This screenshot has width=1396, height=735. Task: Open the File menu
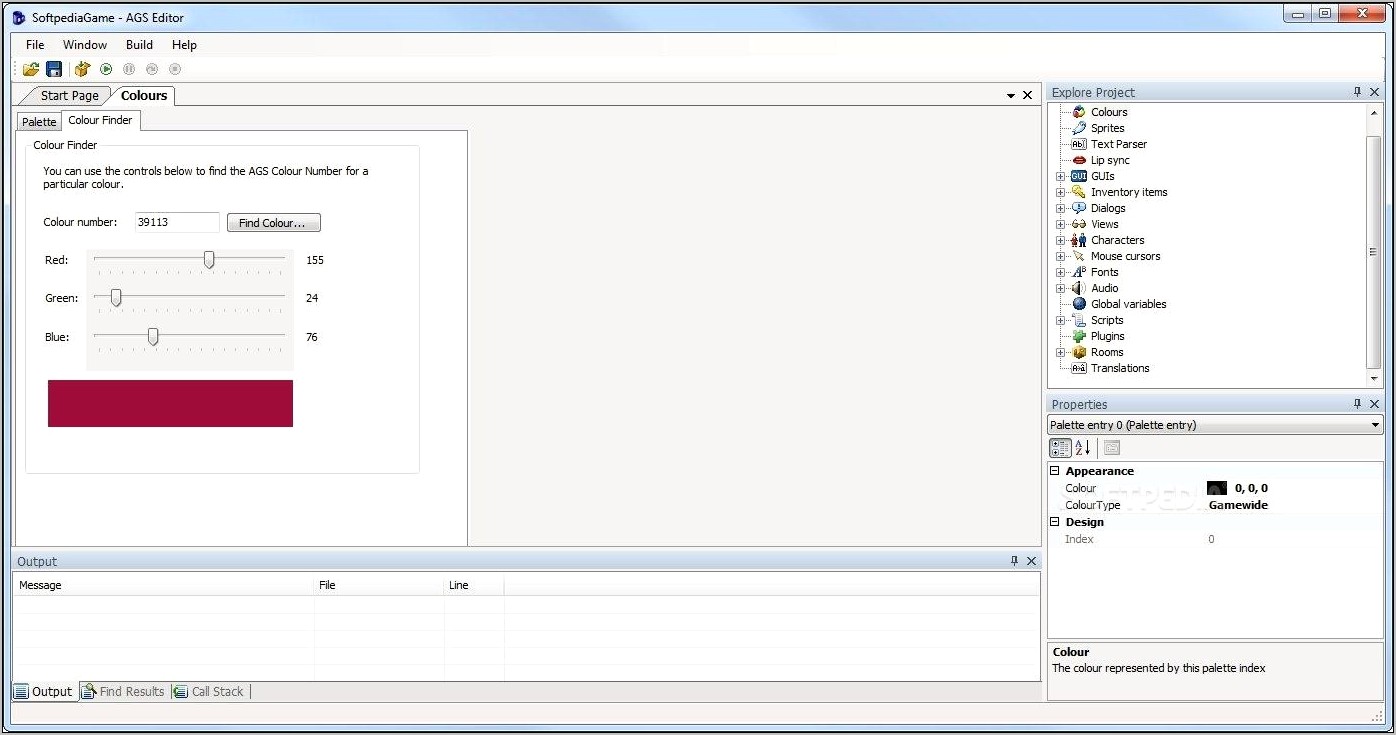[x=35, y=45]
